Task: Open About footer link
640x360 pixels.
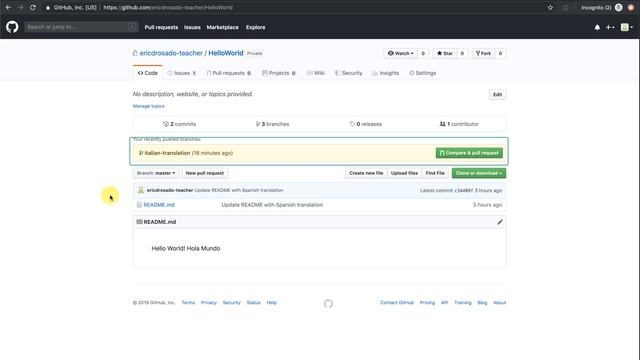Action: (500, 303)
